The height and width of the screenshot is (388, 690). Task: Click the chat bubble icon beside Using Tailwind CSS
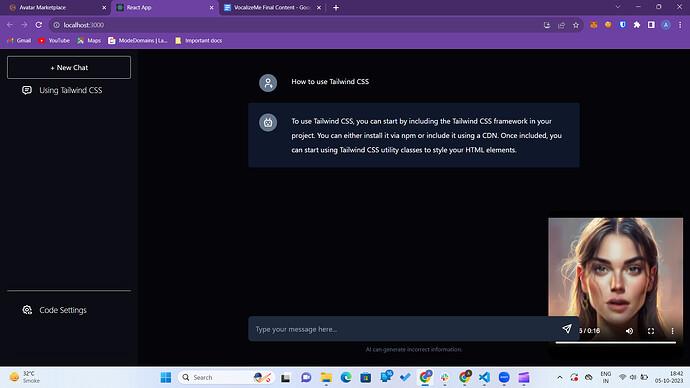[x=27, y=90]
